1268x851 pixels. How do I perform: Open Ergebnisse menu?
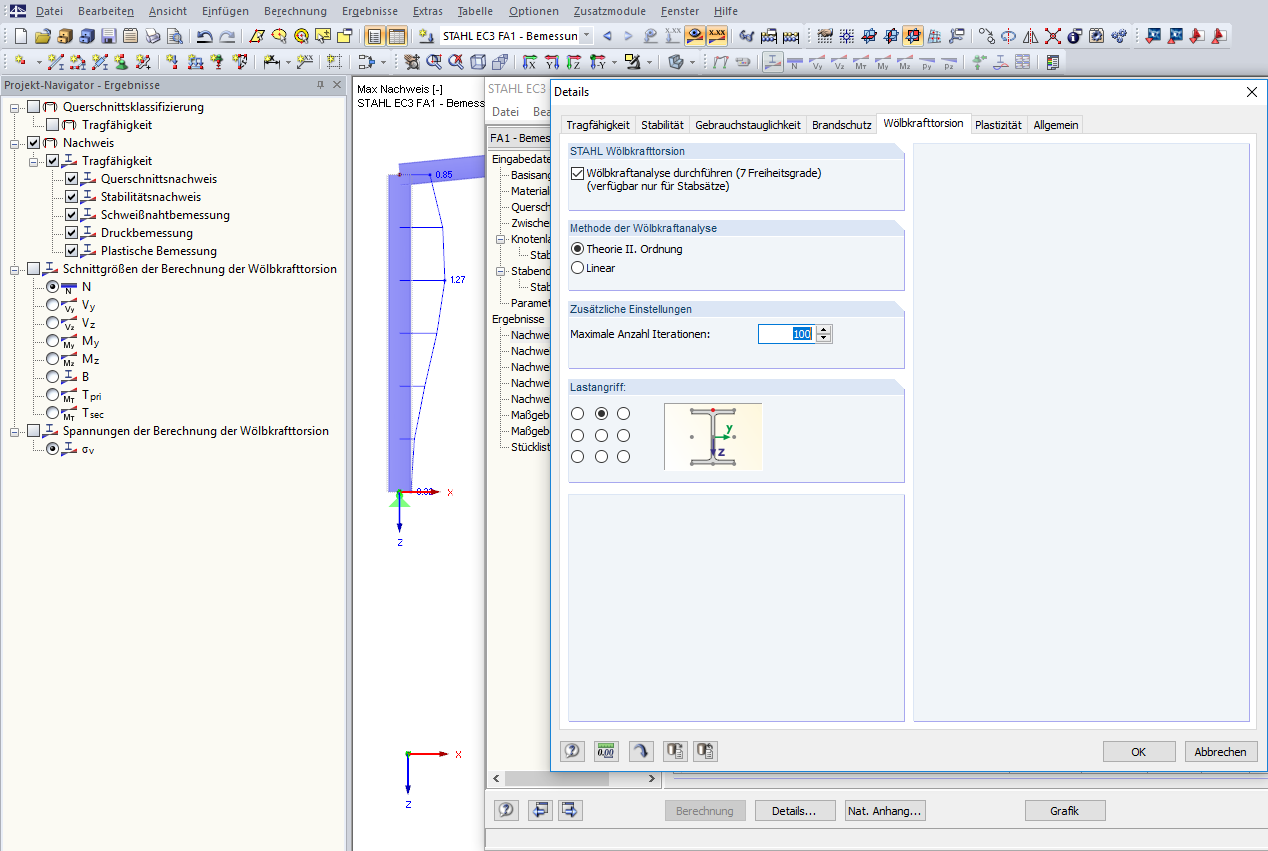pyautogui.click(x=369, y=11)
